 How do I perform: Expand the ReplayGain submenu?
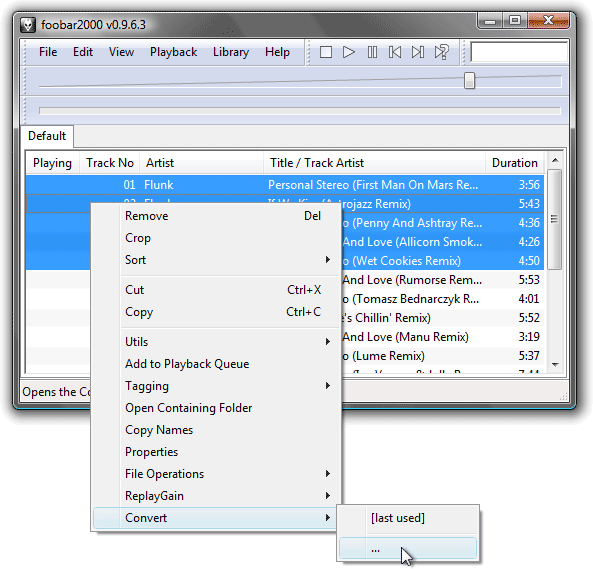coord(217,496)
